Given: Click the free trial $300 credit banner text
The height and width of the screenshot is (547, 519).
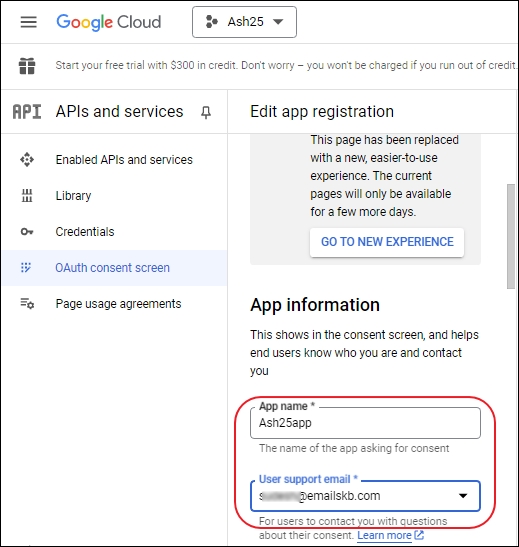Looking at the screenshot, I should click(286, 65).
